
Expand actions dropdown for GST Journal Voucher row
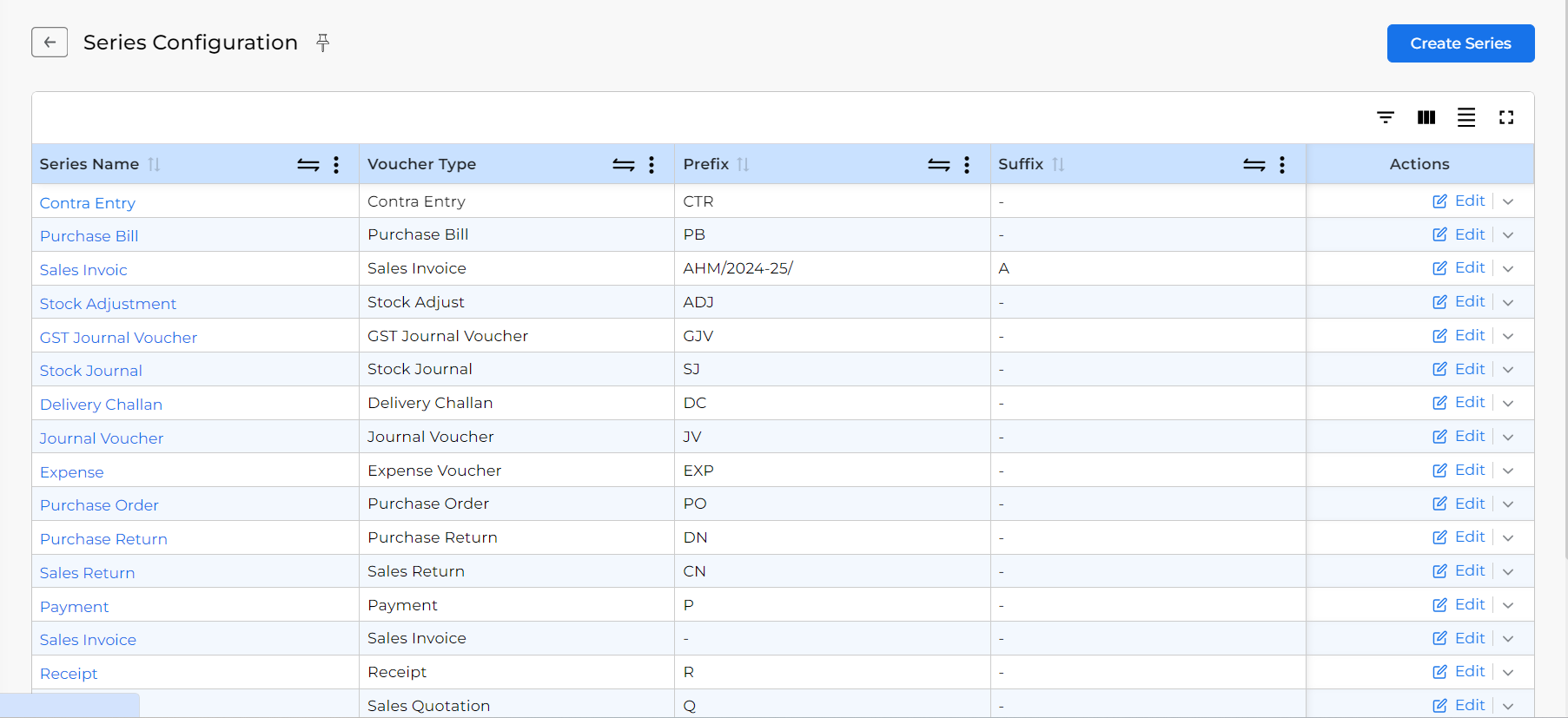[x=1508, y=336]
